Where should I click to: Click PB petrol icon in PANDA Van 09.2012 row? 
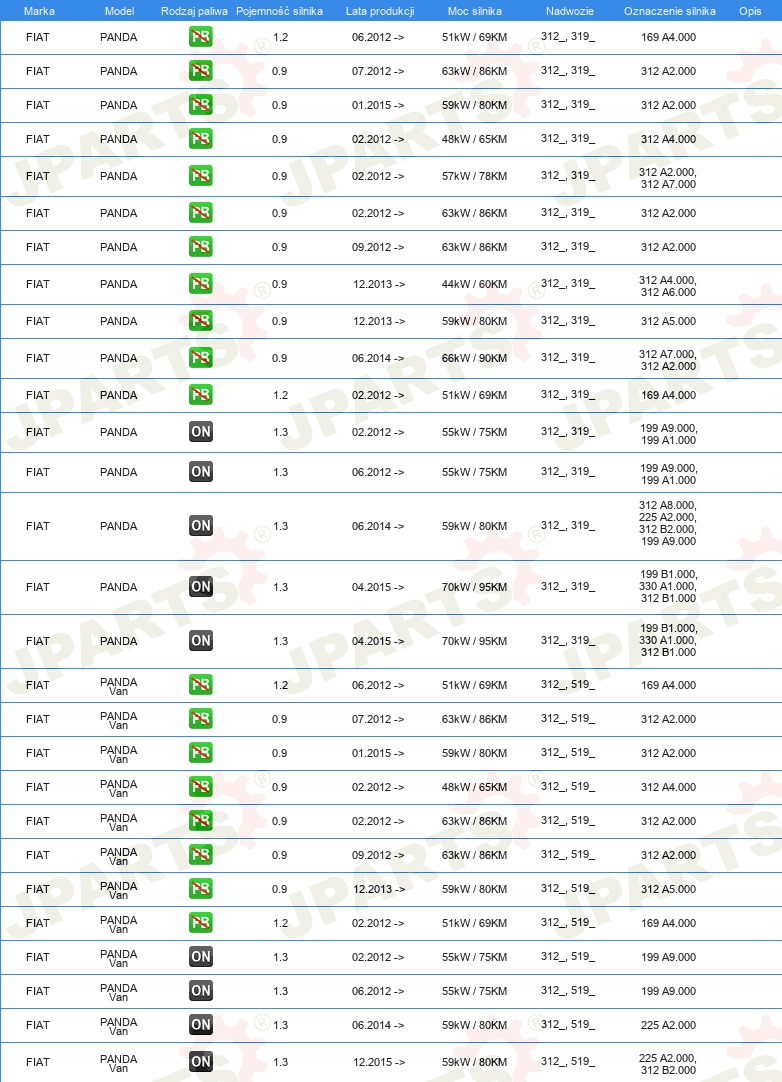[x=200, y=855]
